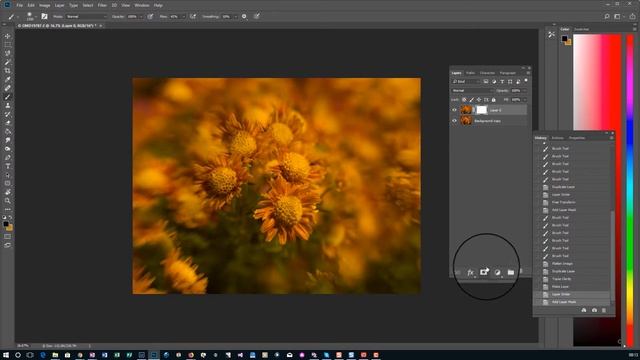Screen dimensions: 640x360
Task: Open brush Opacity slider arrow
Action: [x=141, y=16]
